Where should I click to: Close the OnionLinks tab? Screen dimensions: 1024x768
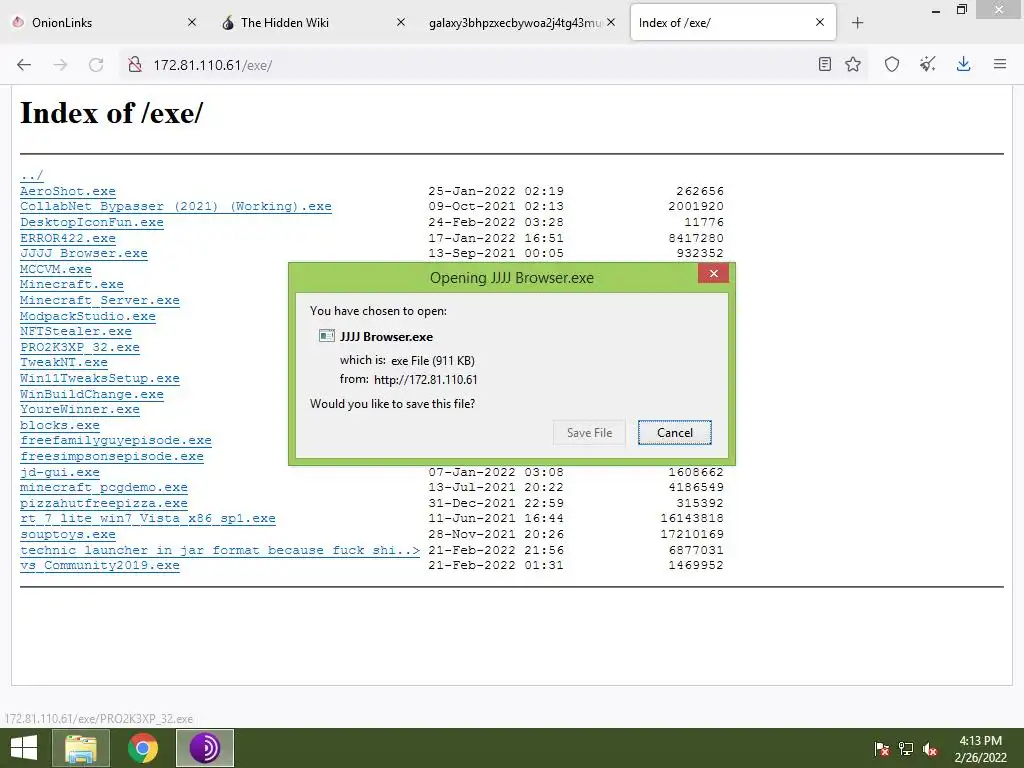click(192, 22)
